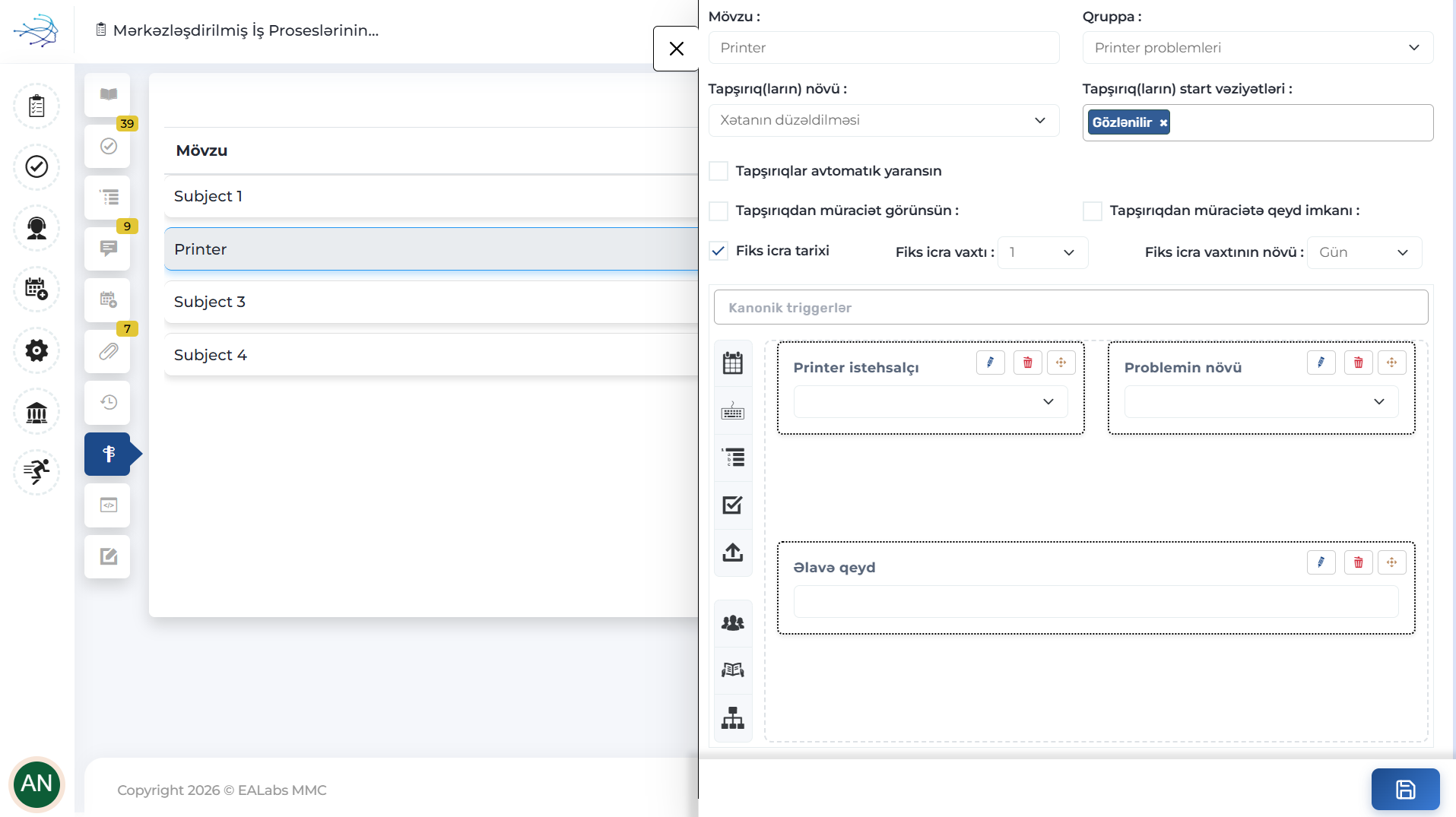The height and width of the screenshot is (817, 1456).
Task: Save the form with disk button
Action: pyautogui.click(x=1405, y=790)
